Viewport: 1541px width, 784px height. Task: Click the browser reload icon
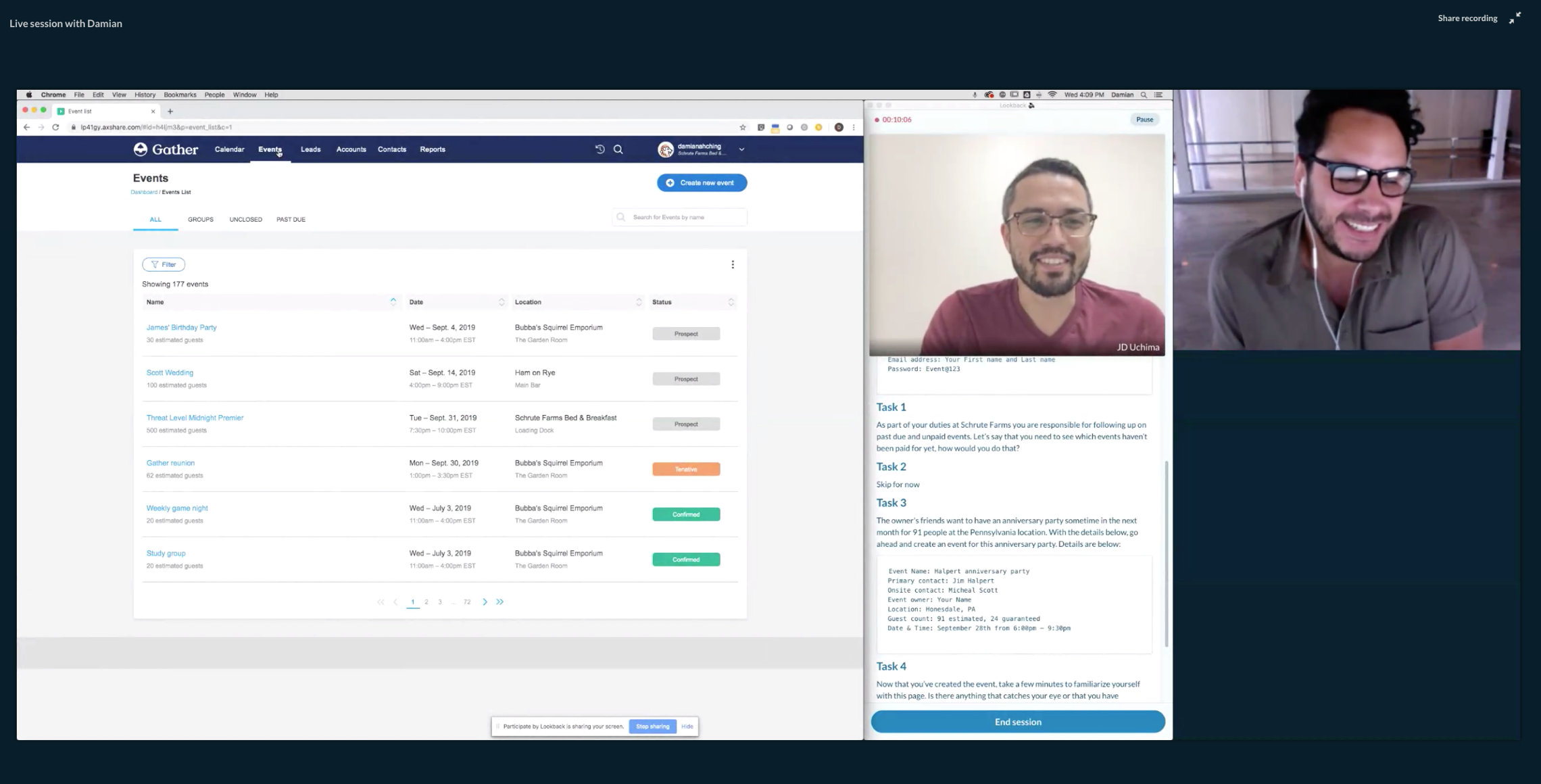[x=55, y=127]
